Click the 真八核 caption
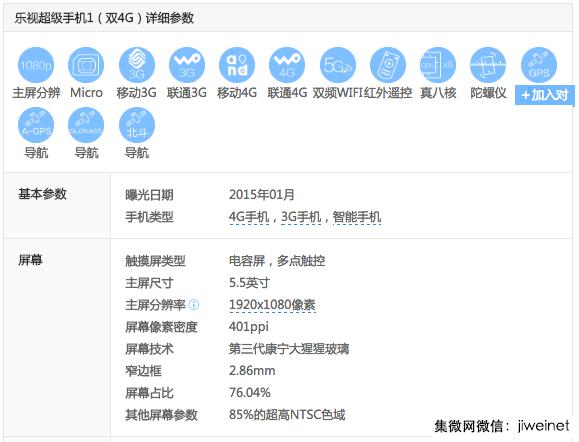Viewport: 579px width, 442px height. 438,93
